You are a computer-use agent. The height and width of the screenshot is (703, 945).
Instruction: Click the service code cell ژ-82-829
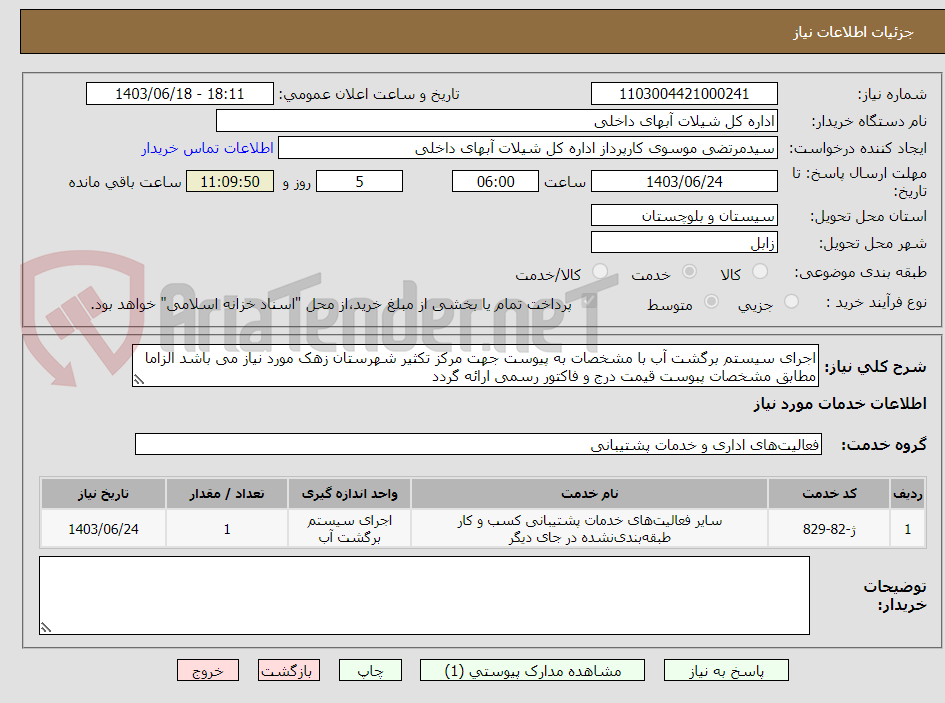coord(829,529)
